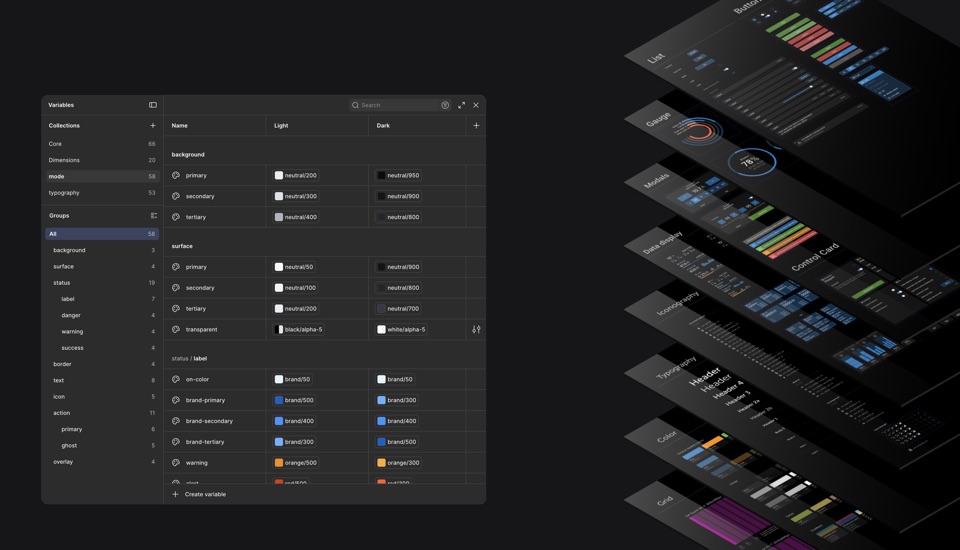The height and width of the screenshot is (550, 960).
Task: Toggle the Variables sidebar panel icon
Action: pyautogui.click(x=152, y=105)
